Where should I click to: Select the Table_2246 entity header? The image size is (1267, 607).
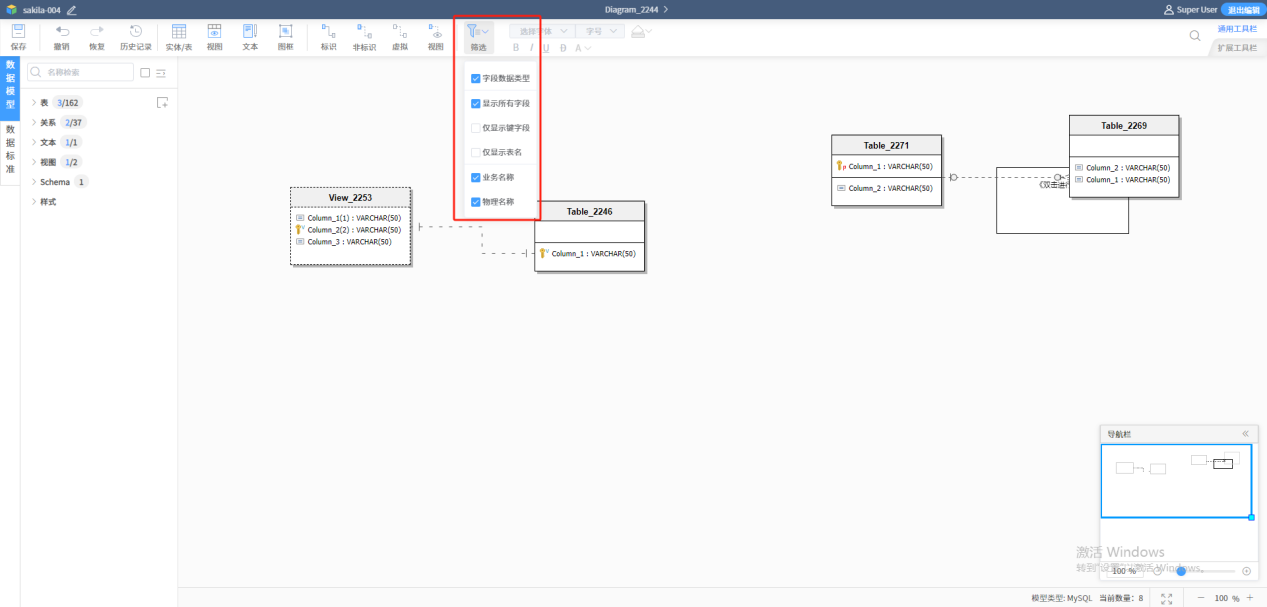coord(589,211)
